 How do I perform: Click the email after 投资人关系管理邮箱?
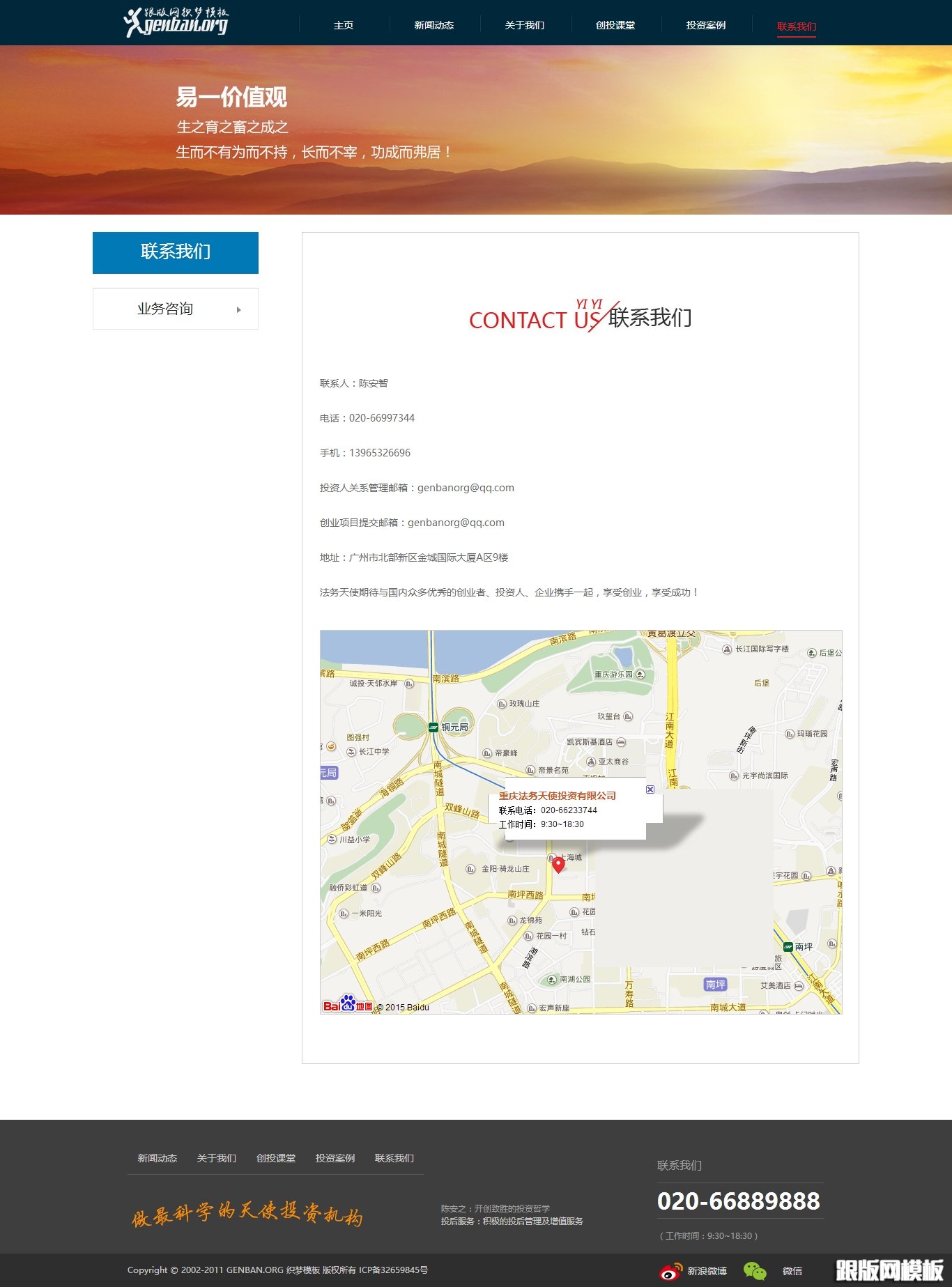click(466, 488)
